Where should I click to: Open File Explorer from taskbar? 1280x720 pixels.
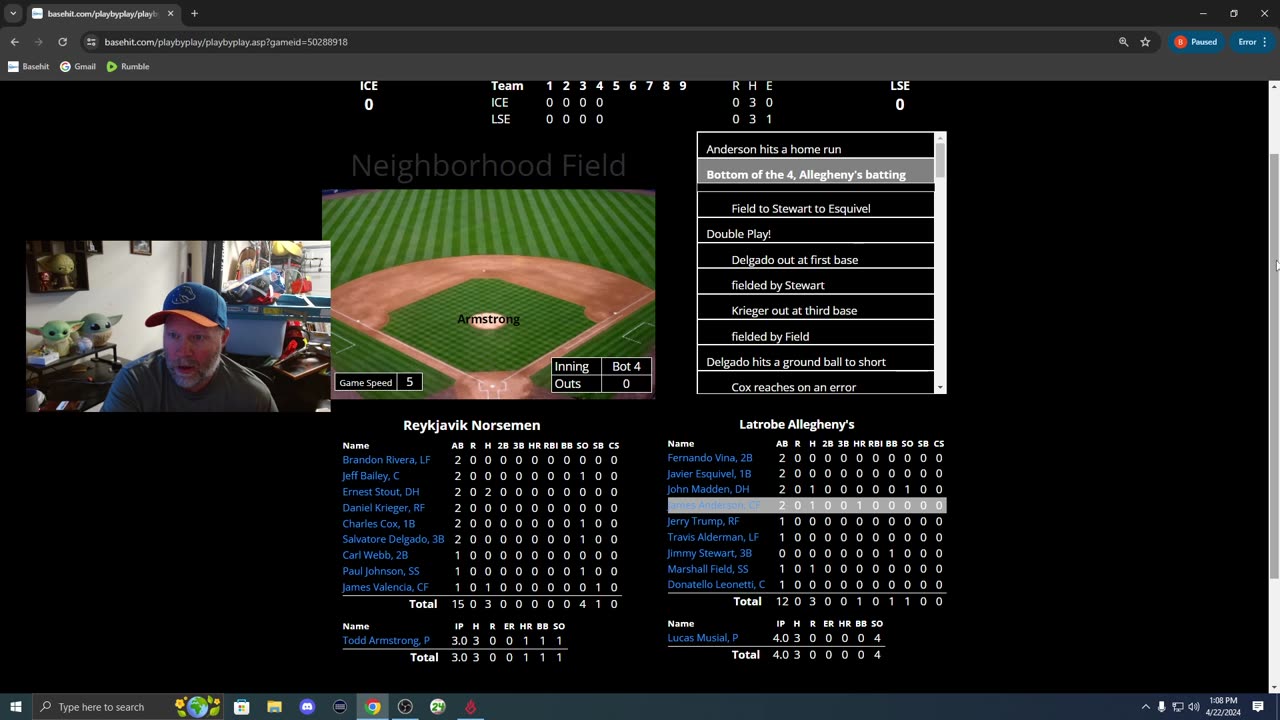click(x=274, y=707)
